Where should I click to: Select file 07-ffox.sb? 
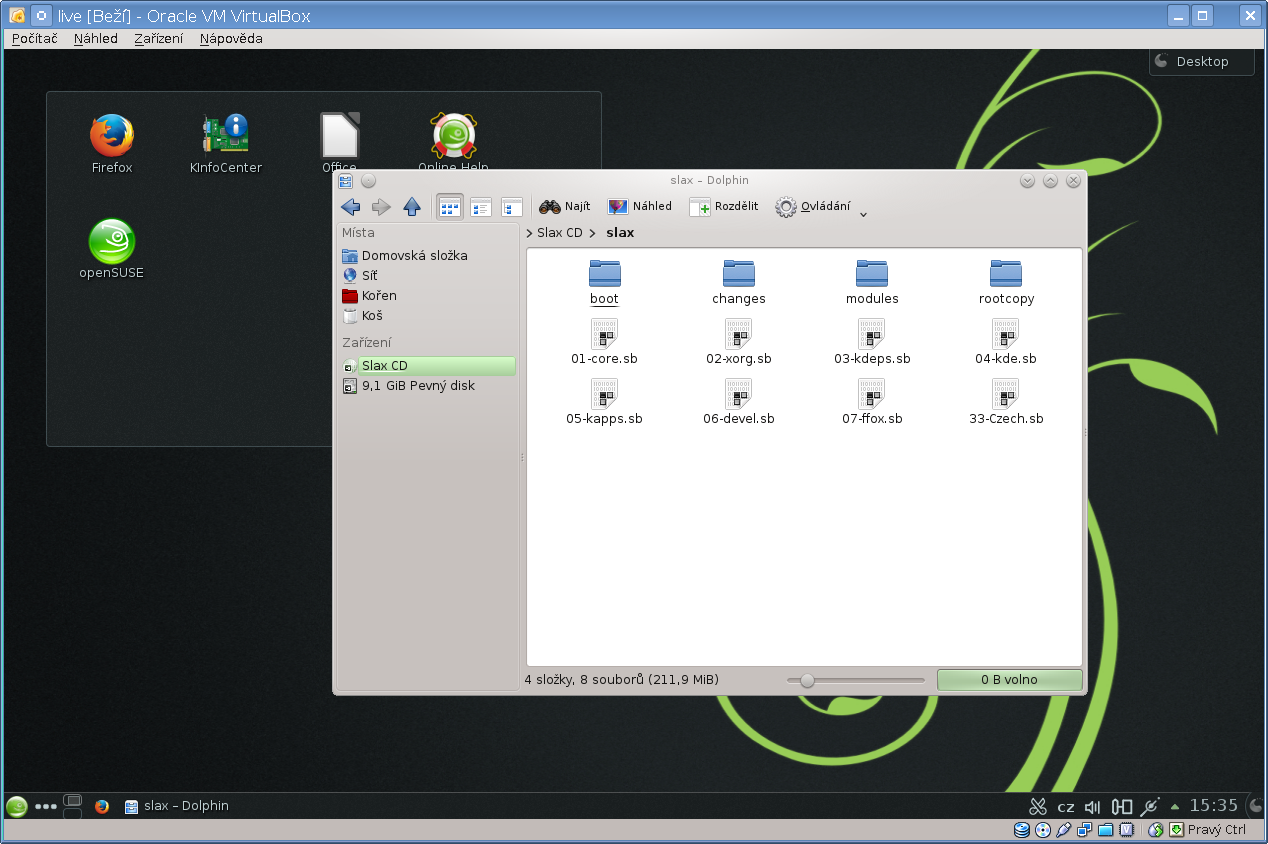872,403
